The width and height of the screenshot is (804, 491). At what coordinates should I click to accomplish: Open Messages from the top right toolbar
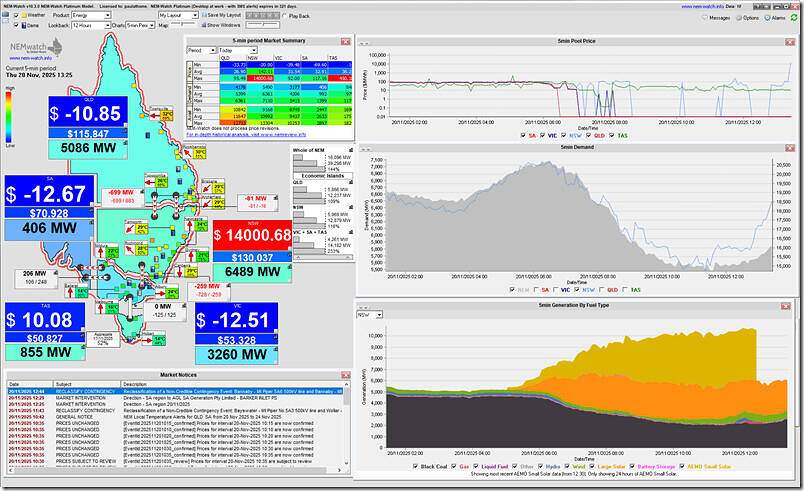click(x=716, y=18)
